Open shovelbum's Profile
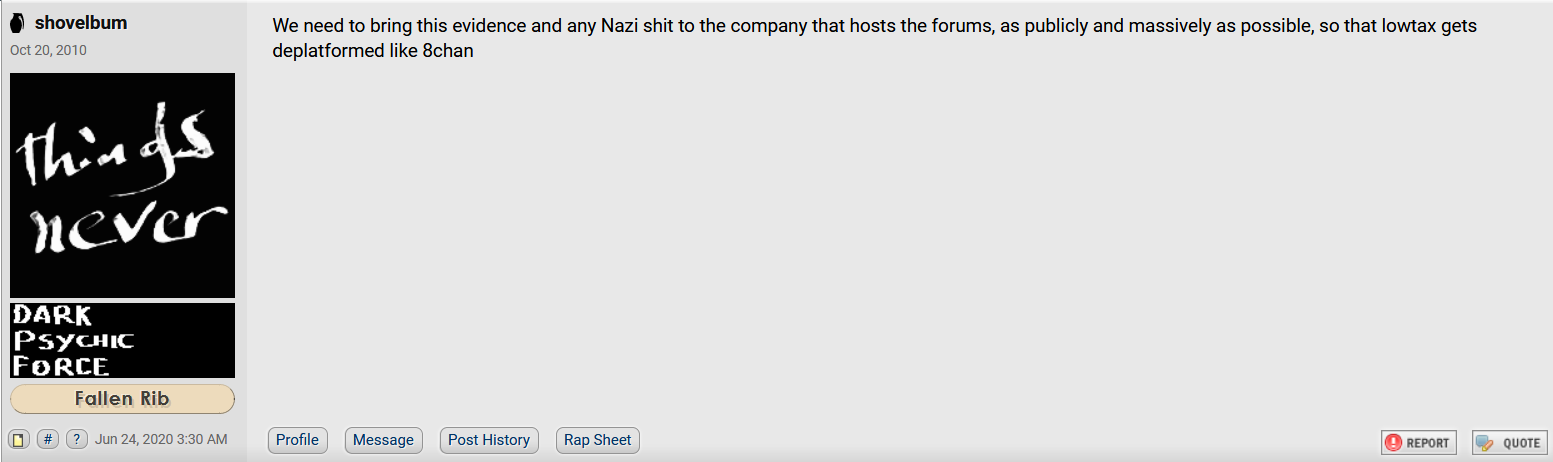 click(297, 440)
